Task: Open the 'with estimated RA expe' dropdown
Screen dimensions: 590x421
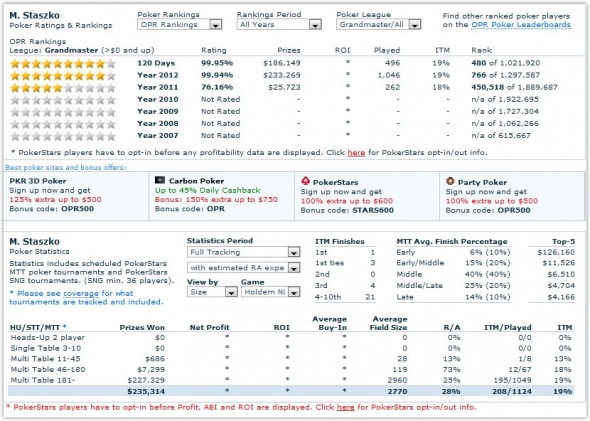Action: pos(243,267)
